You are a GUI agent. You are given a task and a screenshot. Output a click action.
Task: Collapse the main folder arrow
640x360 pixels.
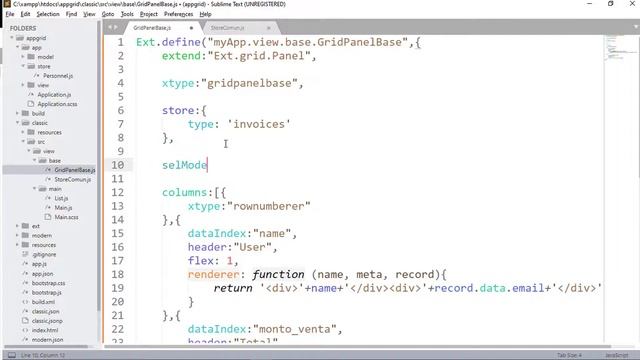(35, 189)
